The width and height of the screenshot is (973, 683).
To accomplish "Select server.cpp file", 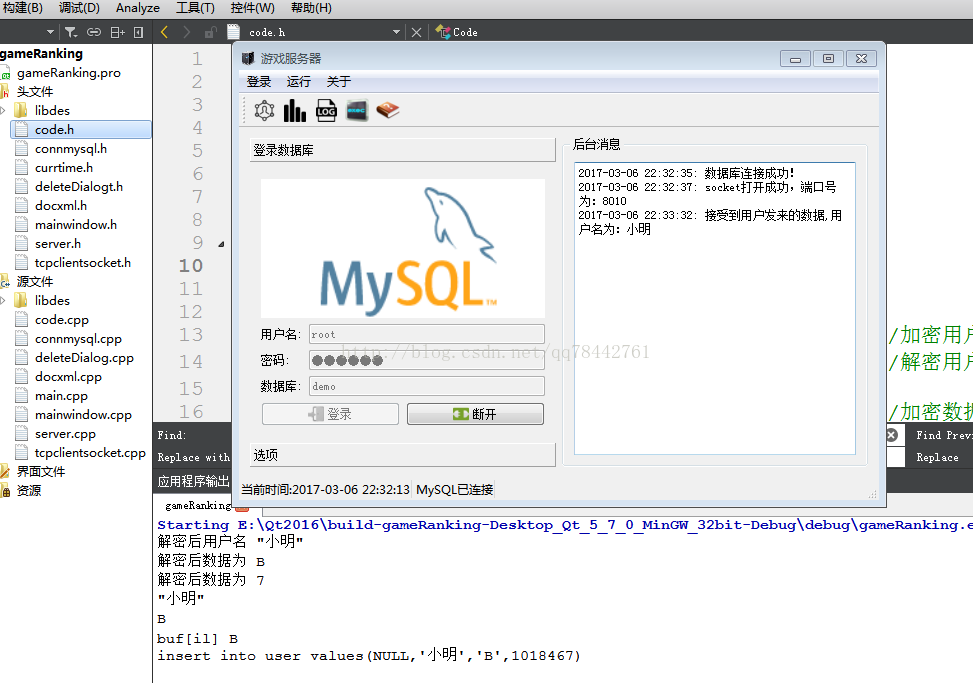I will 65,434.
